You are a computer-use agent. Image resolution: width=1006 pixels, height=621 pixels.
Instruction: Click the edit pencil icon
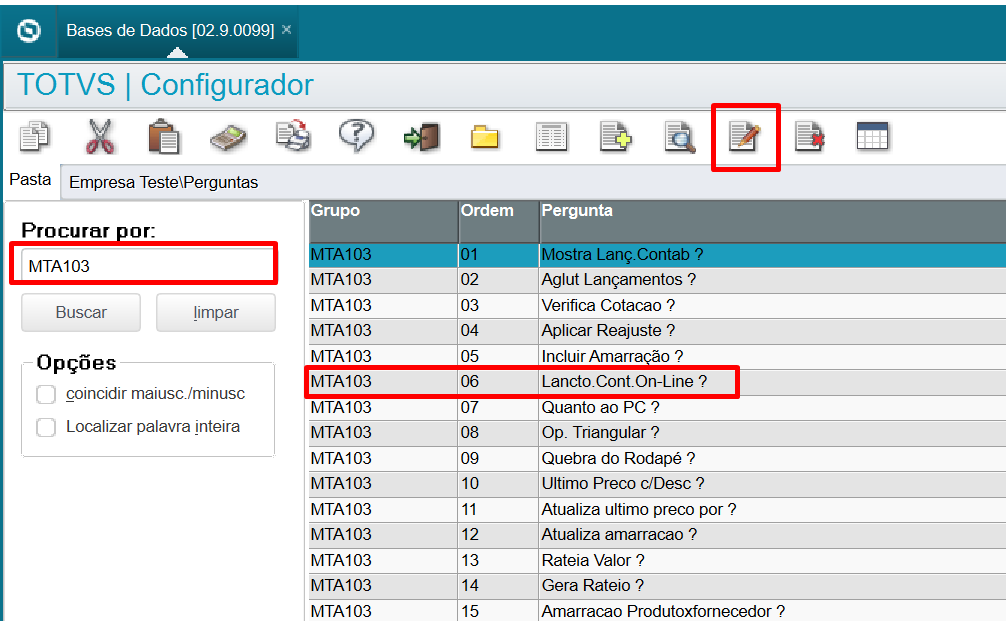pyautogui.click(x=745, y=137)
